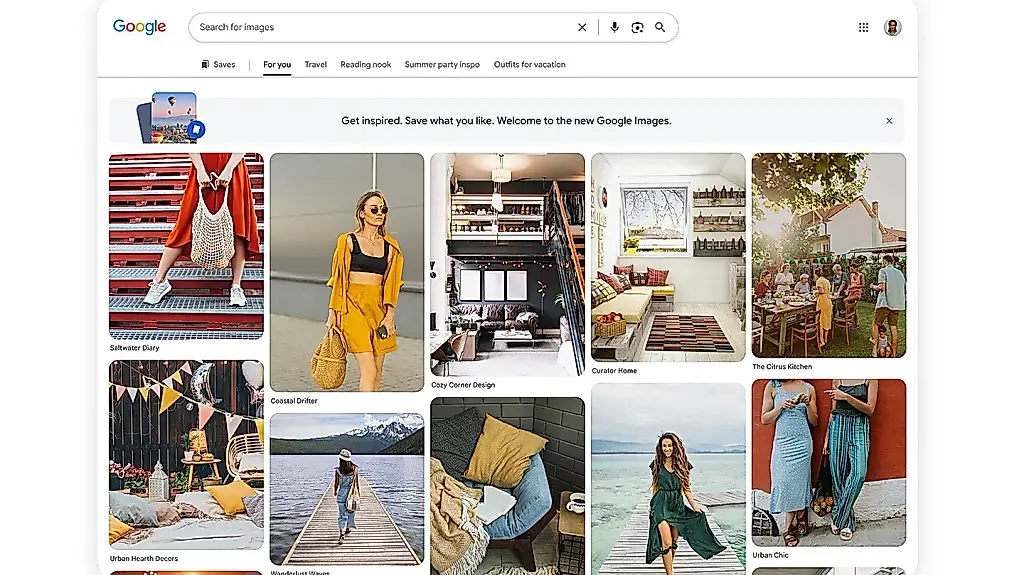The height and width of the screenshot is (575, 1024).
Task: Open the Google apps grid
Action: (x=863, y=27)
